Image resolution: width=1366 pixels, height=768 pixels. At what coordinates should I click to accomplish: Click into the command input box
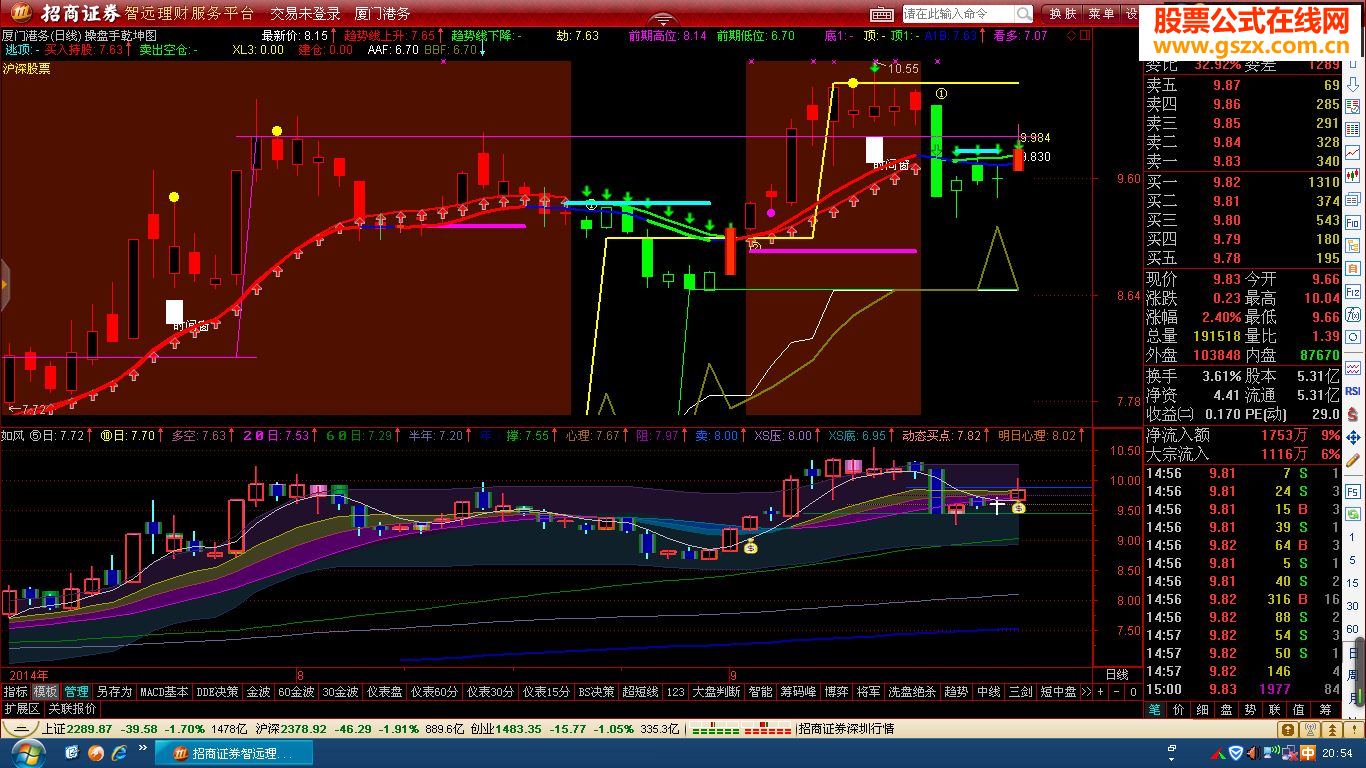point(958,13)
